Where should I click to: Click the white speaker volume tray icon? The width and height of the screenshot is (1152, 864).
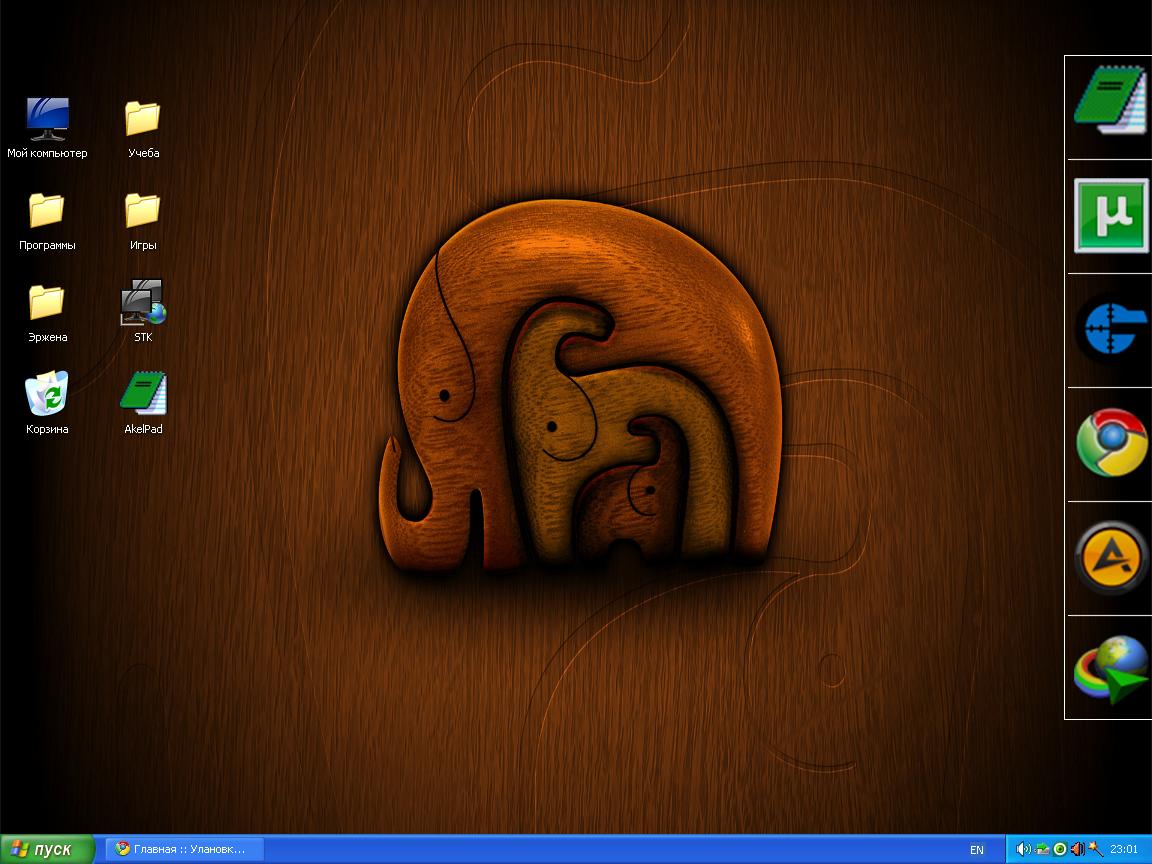[1023, 849]
